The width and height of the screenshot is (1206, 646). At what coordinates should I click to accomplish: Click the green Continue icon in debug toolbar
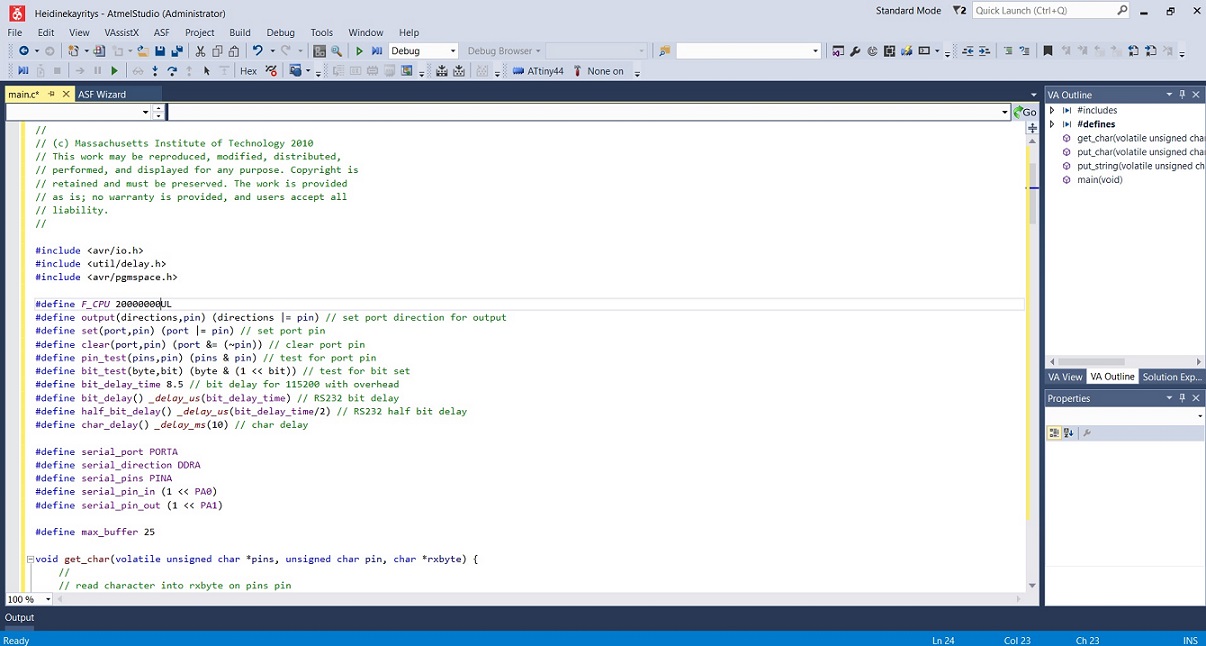pos(114,71)
